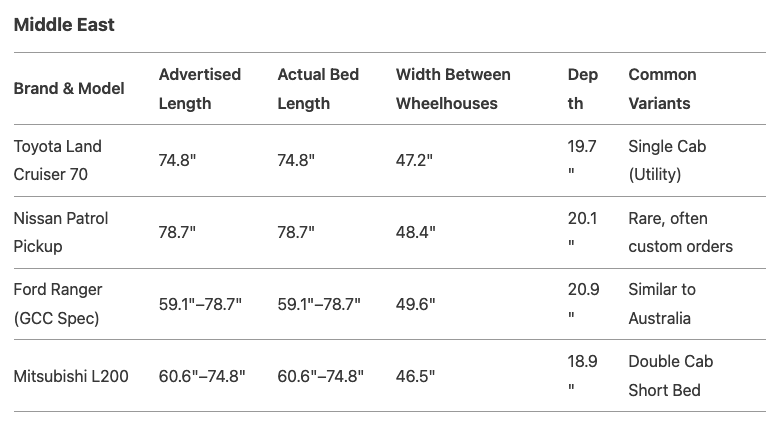
Task: Select the Ford Ranger (GCC Spec) cell
Action: (x=58, y=304)
